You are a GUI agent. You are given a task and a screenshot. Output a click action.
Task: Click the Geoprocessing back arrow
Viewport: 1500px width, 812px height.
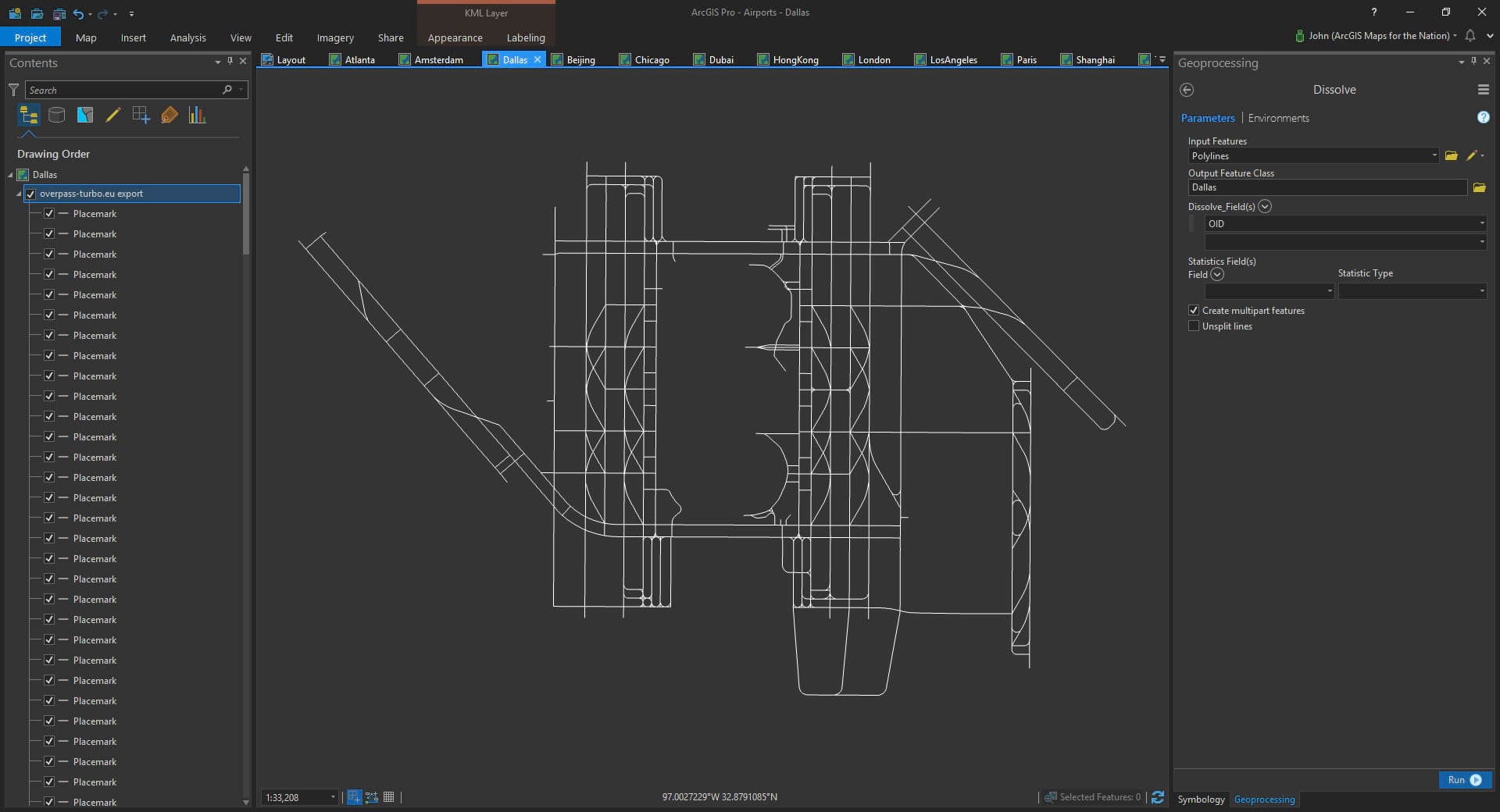coord(1187,90)
